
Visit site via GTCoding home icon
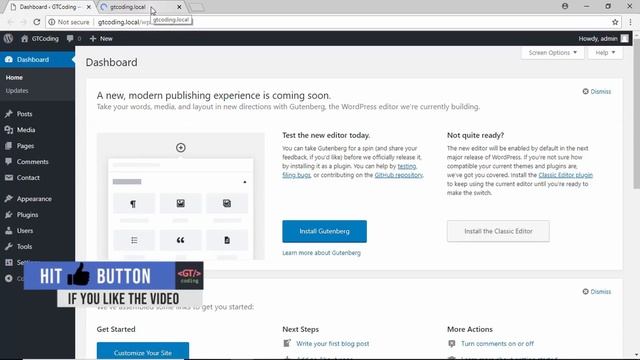(x=24, y=38)
